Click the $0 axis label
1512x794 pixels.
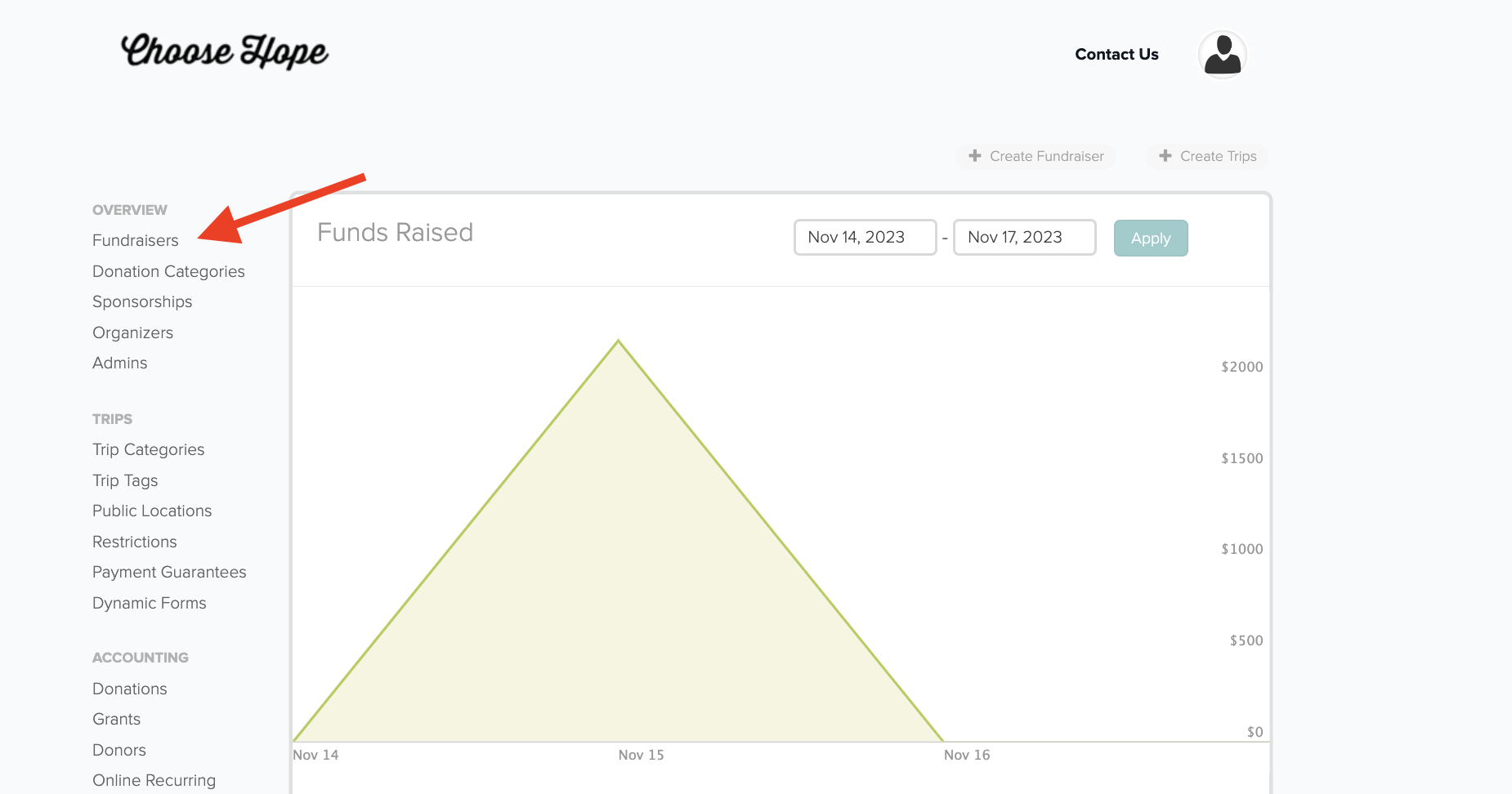(1255, 732)
